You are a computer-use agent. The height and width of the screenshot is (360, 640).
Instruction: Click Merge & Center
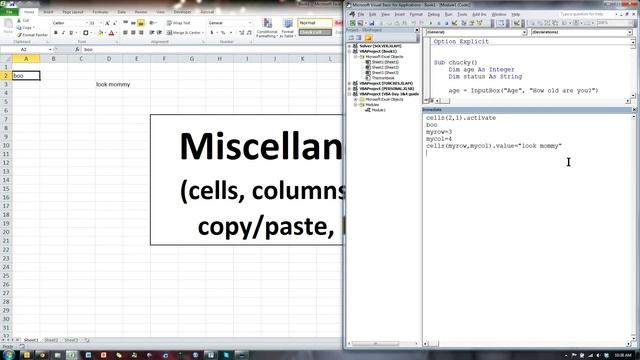click(x=184, y=33)
